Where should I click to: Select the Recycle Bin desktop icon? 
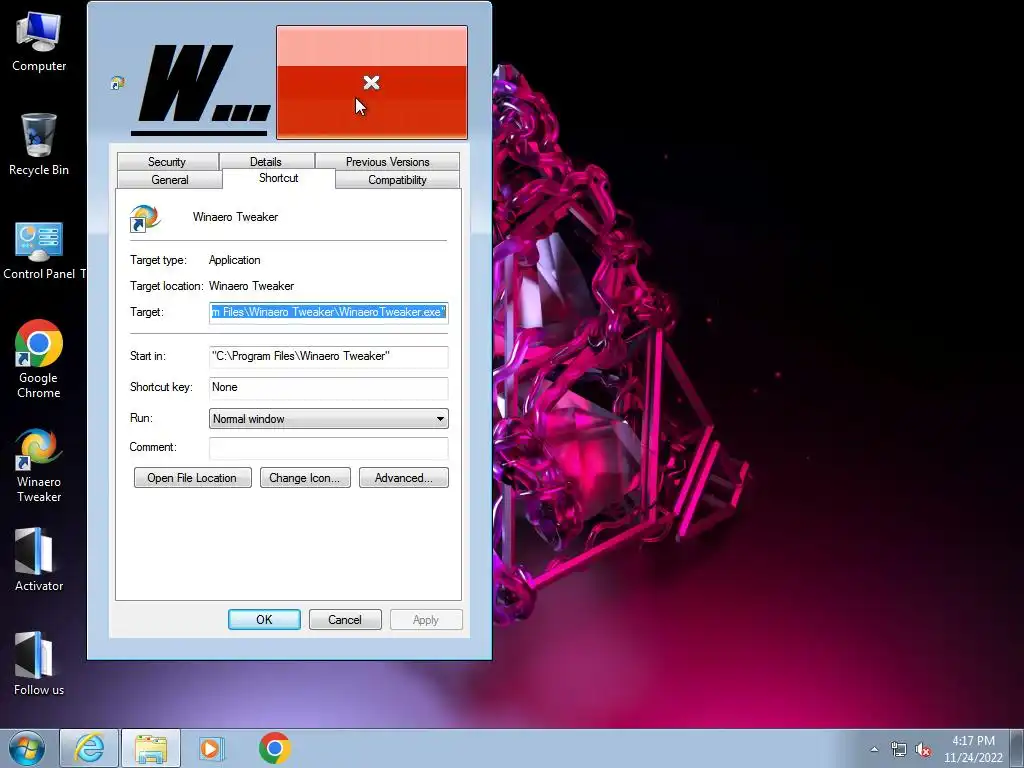(x=39, y=144)
